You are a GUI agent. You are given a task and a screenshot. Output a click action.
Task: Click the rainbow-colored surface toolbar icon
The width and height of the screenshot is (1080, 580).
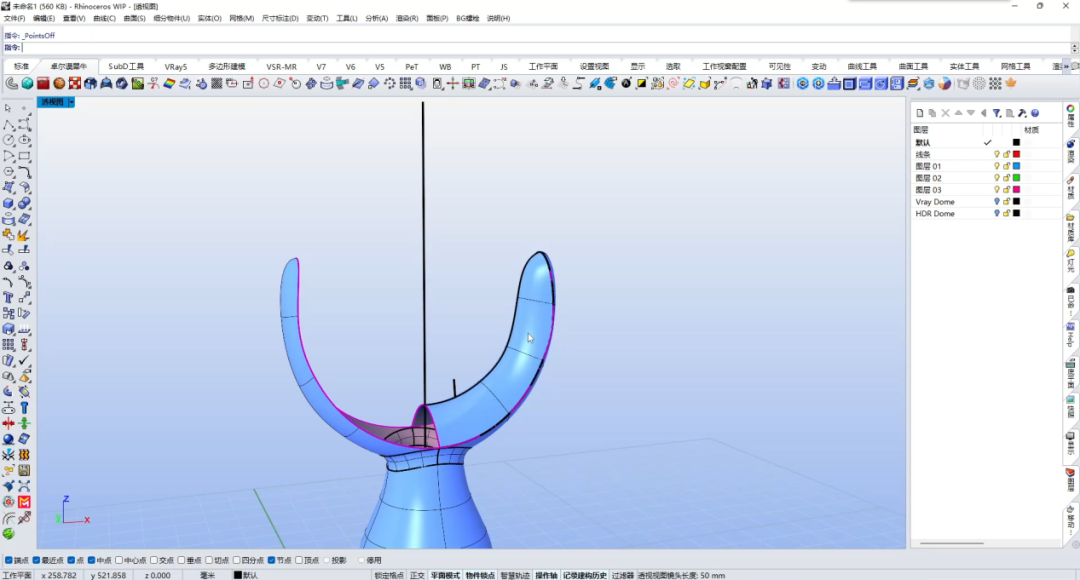(169, 83)
